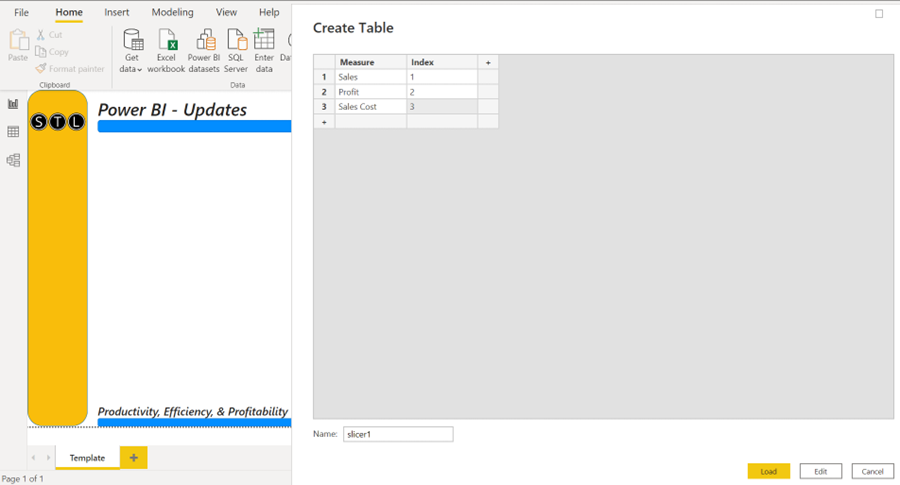Click row header number 3
The image size is (900, 485).
(324, 107)
